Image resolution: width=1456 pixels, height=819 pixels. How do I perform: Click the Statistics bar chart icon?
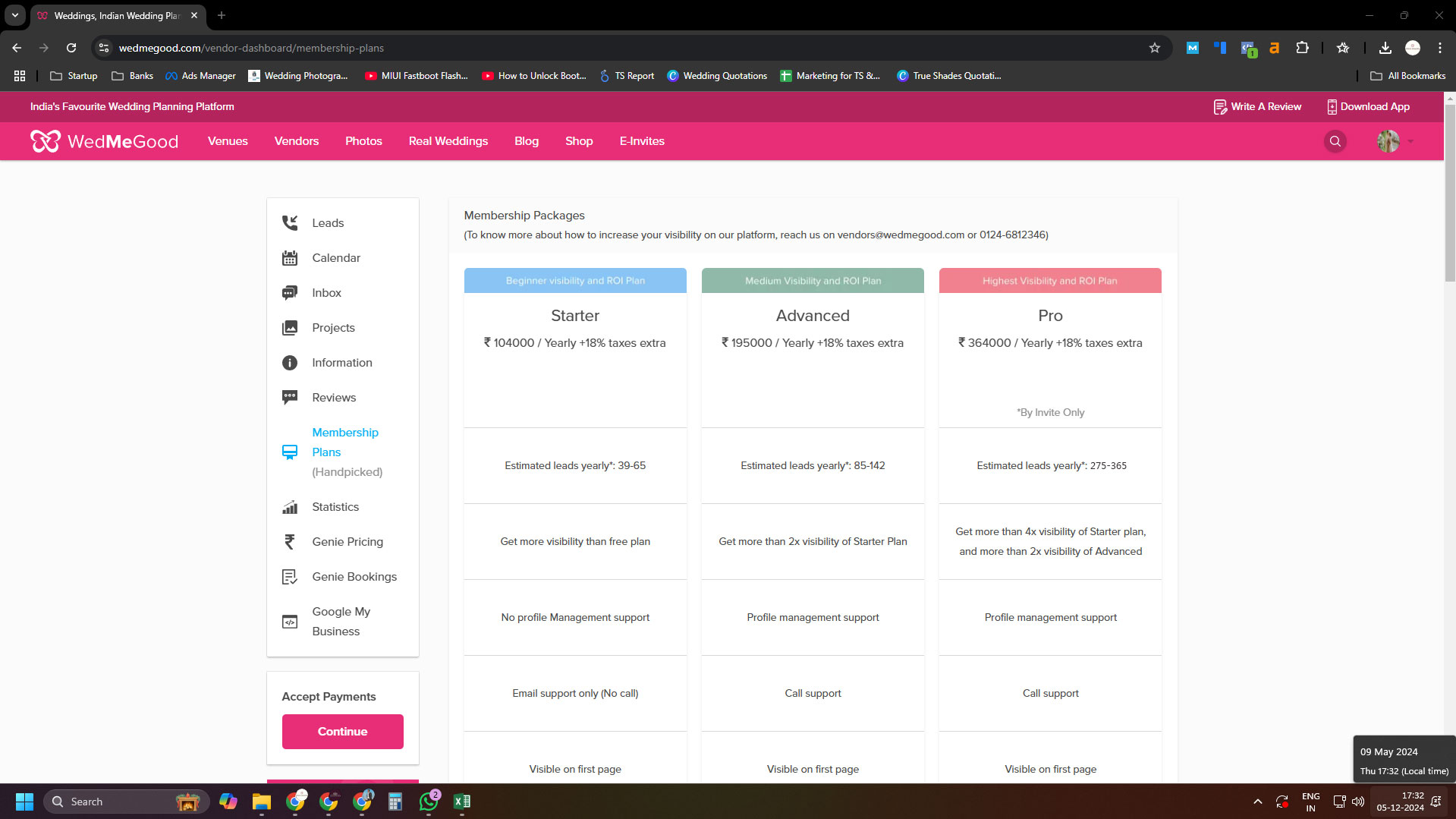click(290, 507)
